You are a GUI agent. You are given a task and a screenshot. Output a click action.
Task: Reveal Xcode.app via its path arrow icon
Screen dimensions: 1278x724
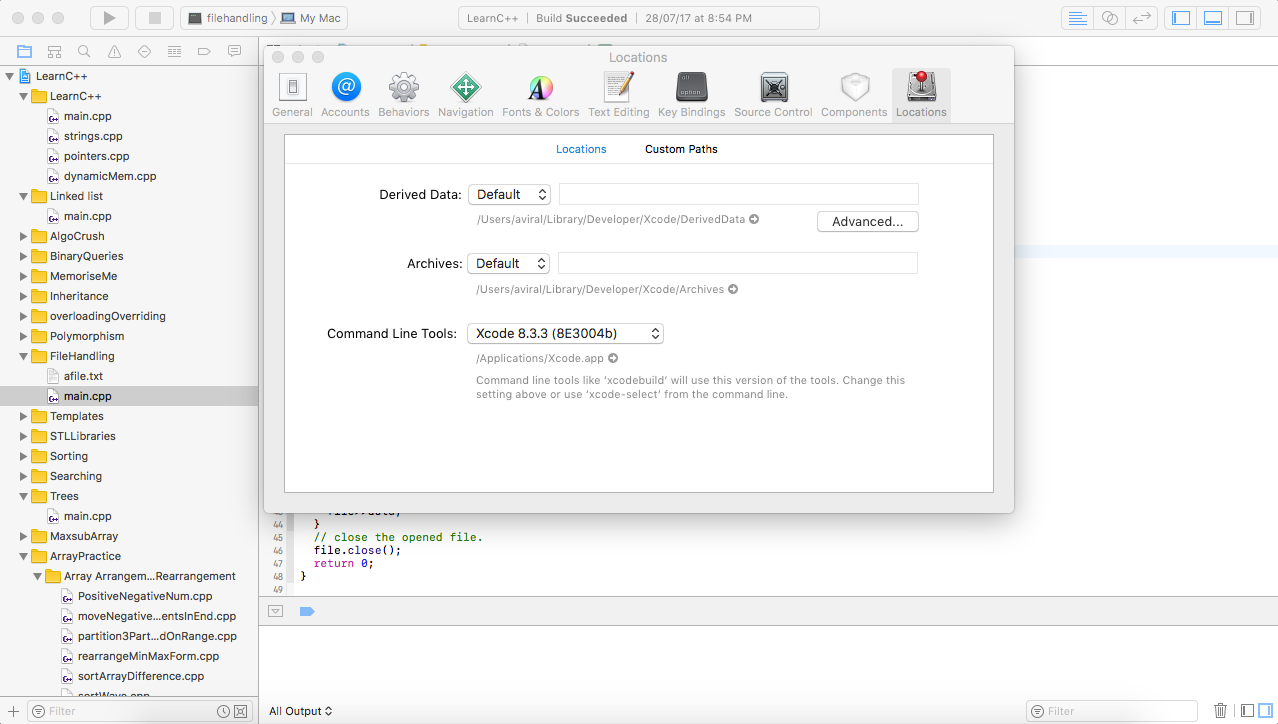[613, 358]
